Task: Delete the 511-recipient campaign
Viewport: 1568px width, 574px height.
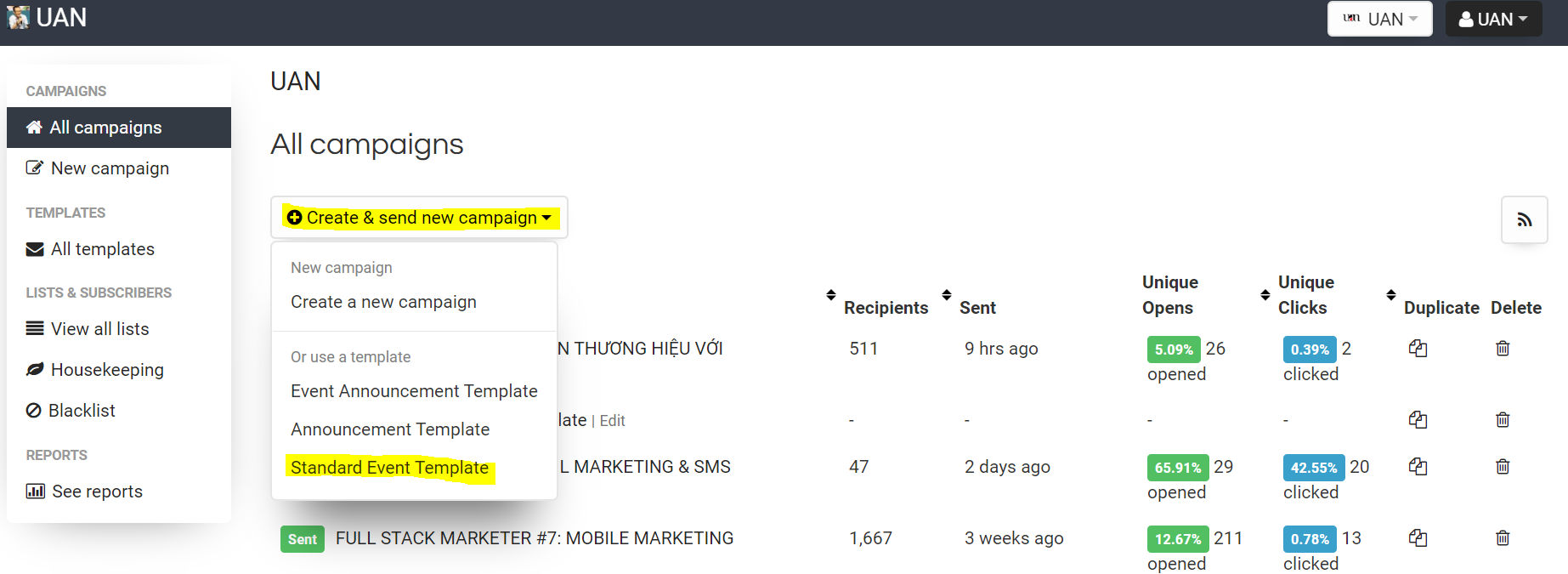Action: point(1503,349)
